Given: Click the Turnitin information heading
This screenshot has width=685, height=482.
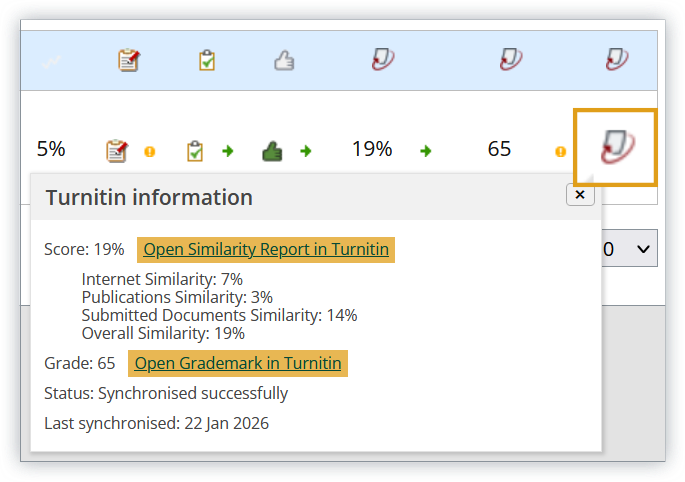Looking at the screenshot, I should 149,197.
